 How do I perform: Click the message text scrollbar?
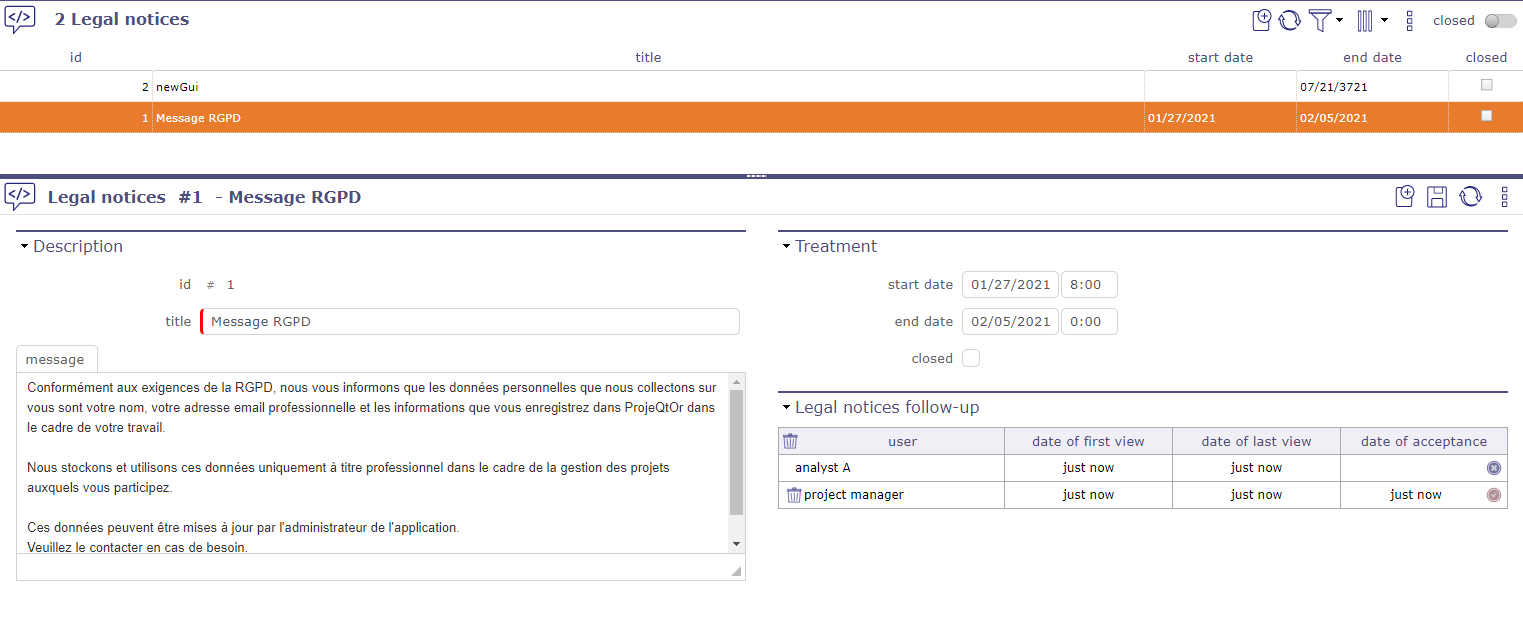[737, 450]
